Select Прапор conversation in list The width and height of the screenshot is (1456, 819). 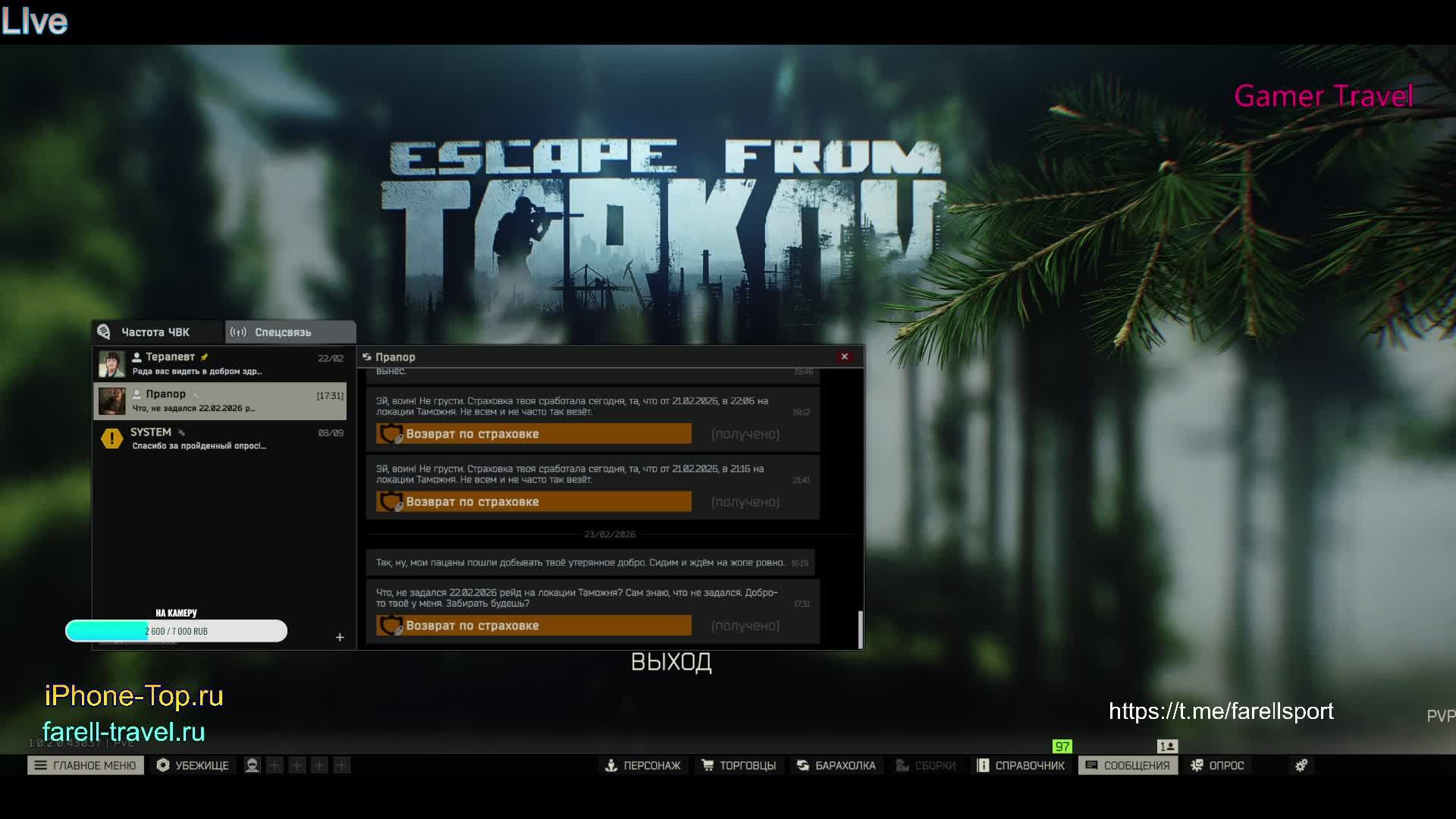coord(220,400)
